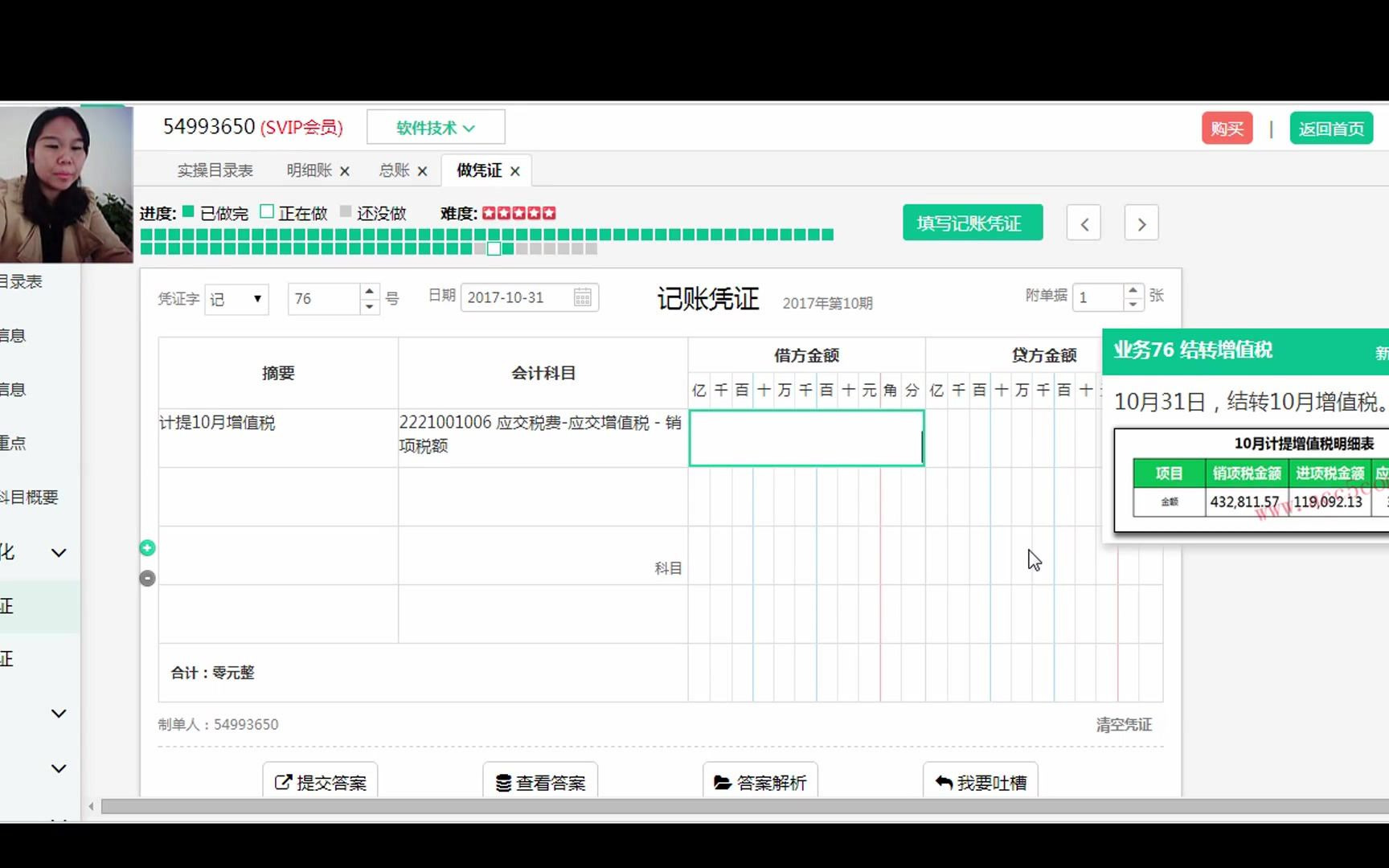
Task: Click the horizontal scrollbar at bottom
Action: click(744, 806)
